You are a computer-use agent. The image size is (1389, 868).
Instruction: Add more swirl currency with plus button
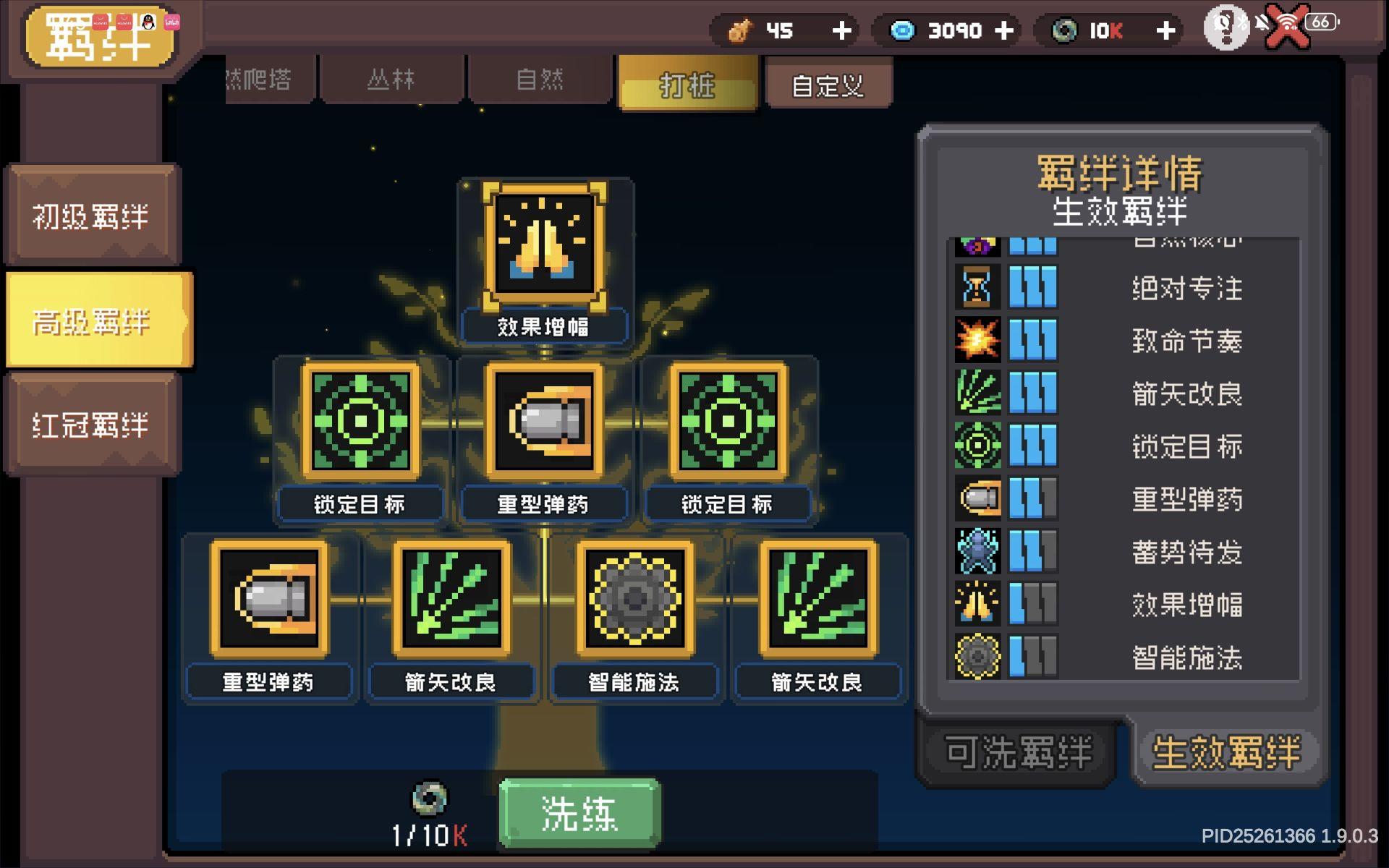1165,30
